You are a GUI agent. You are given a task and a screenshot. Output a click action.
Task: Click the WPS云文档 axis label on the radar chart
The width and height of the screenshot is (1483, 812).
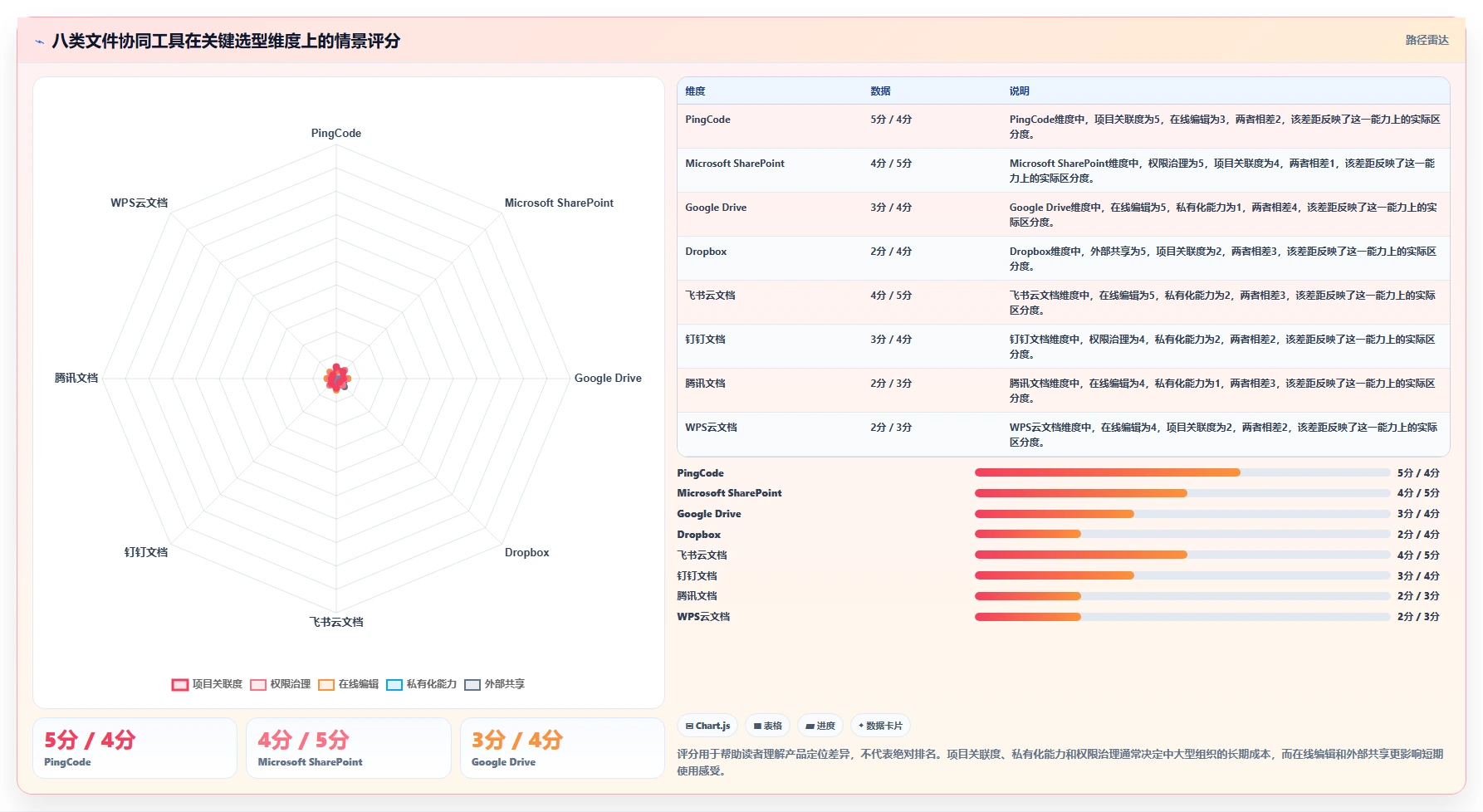[x=139, y=203]
